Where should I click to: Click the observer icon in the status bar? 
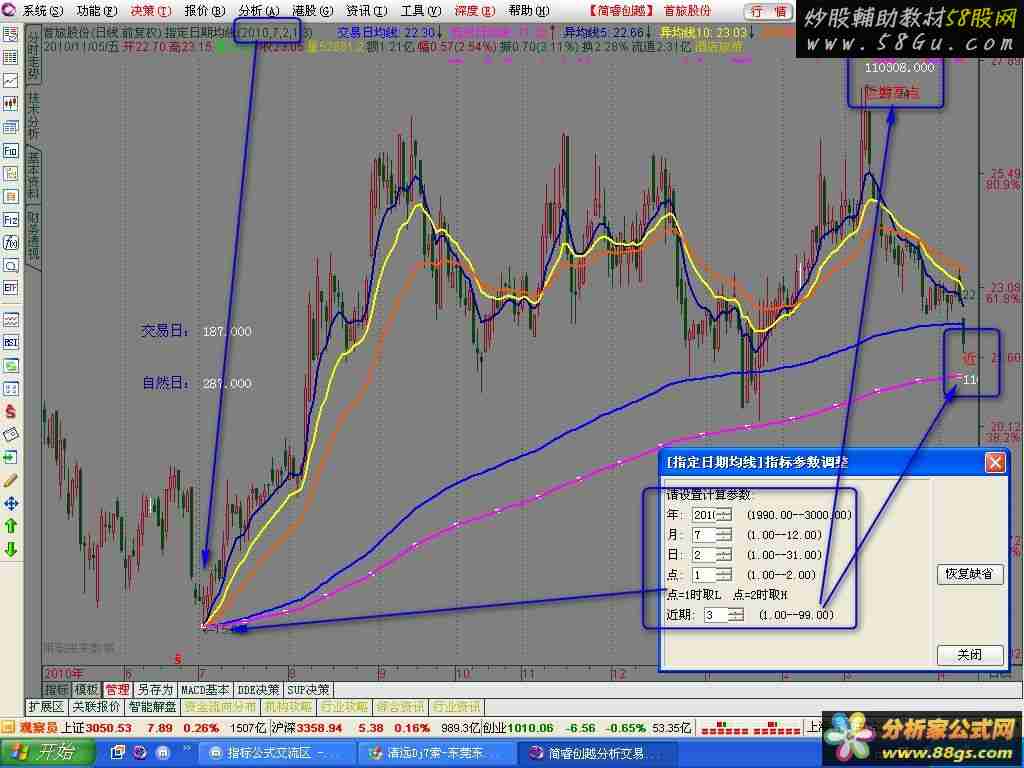tap(8, 727)
